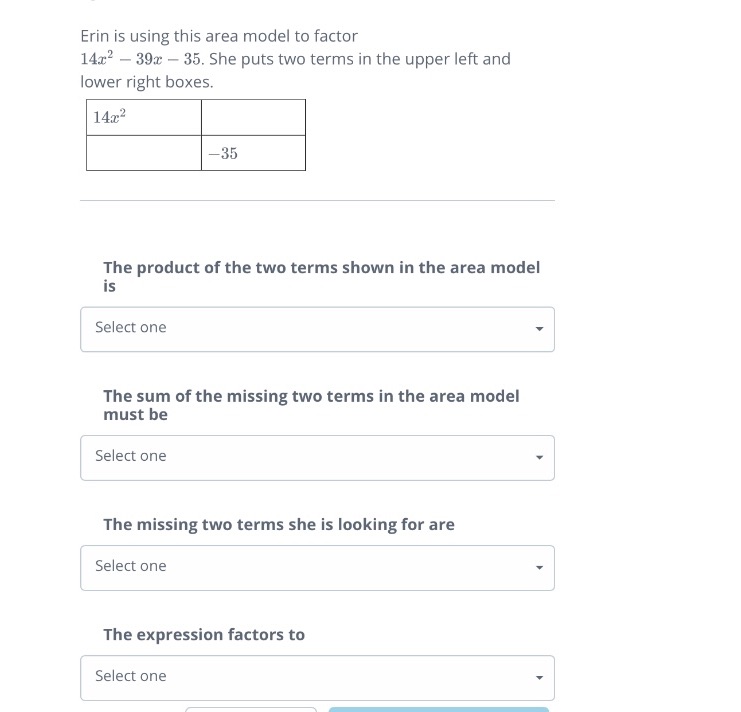Image resolution: width=741 pixels, height=712 pixels.
Task: Click the opening sentence "Erin is using this area model"
Action: 219,36
